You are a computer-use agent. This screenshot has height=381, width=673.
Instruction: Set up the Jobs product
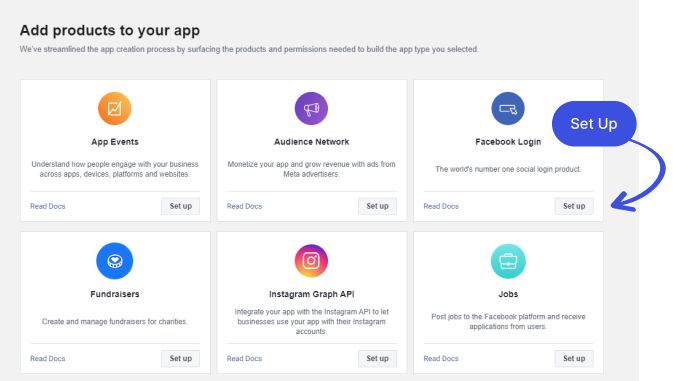(574, 358)
